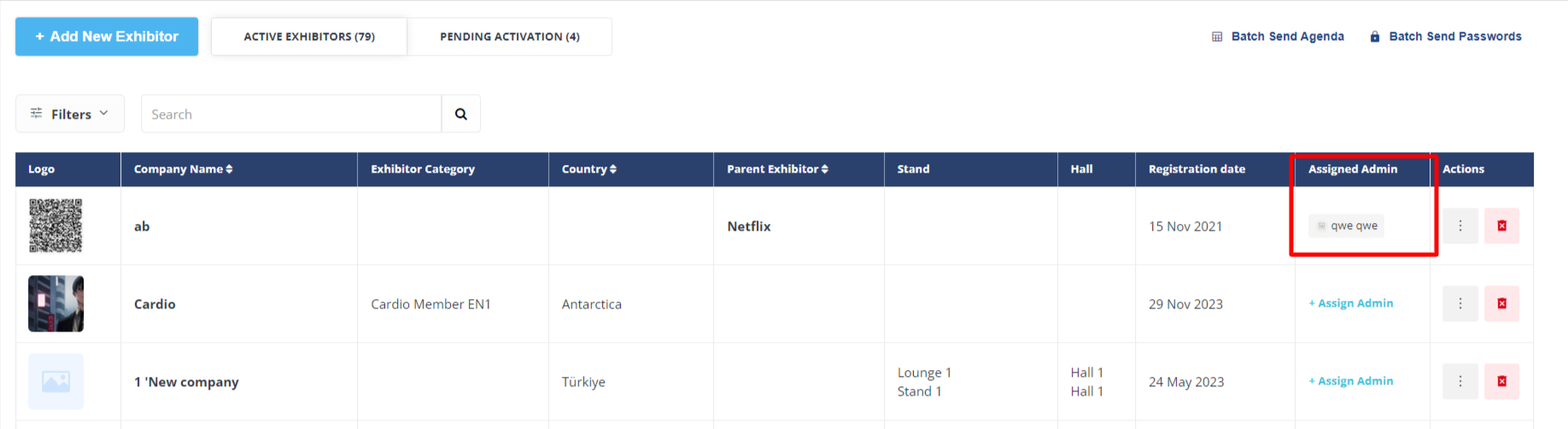
Task: Click the Batch Send Agenda grid icon
Action: pos(1217,37)
